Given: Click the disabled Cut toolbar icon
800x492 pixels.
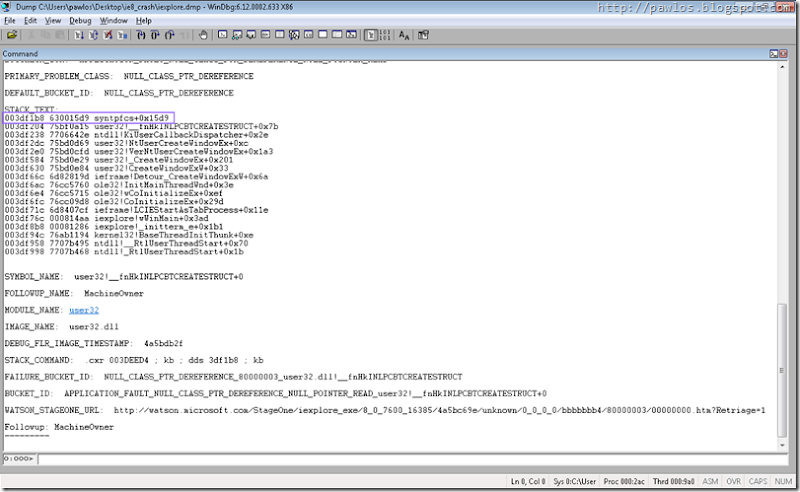Looking at the screenshot, I should coord(32,35).
